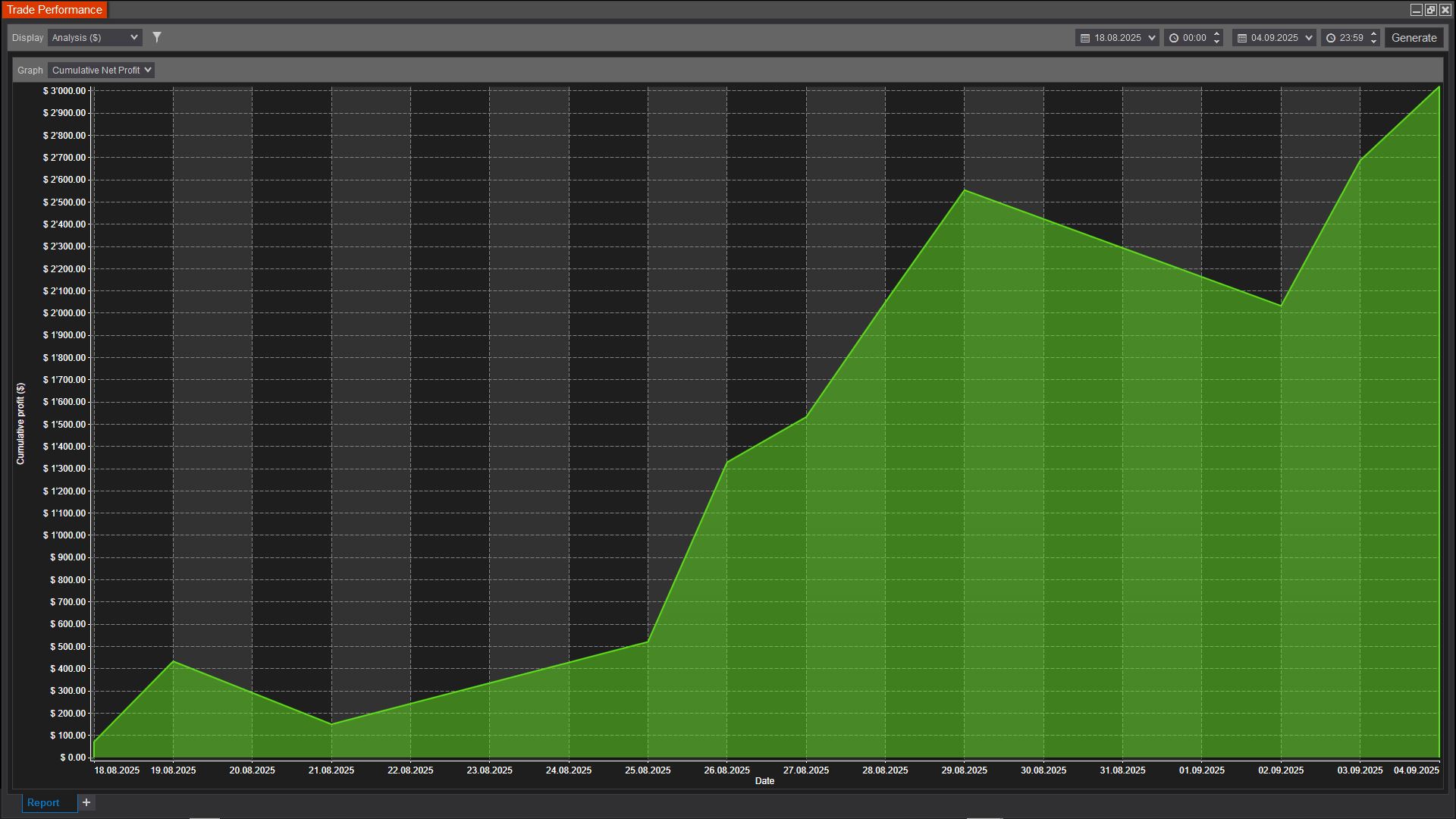This screenshot has width=1456, height=819.
Task: Select the Trade Performance title tab
Action: [x=54, y=10]
